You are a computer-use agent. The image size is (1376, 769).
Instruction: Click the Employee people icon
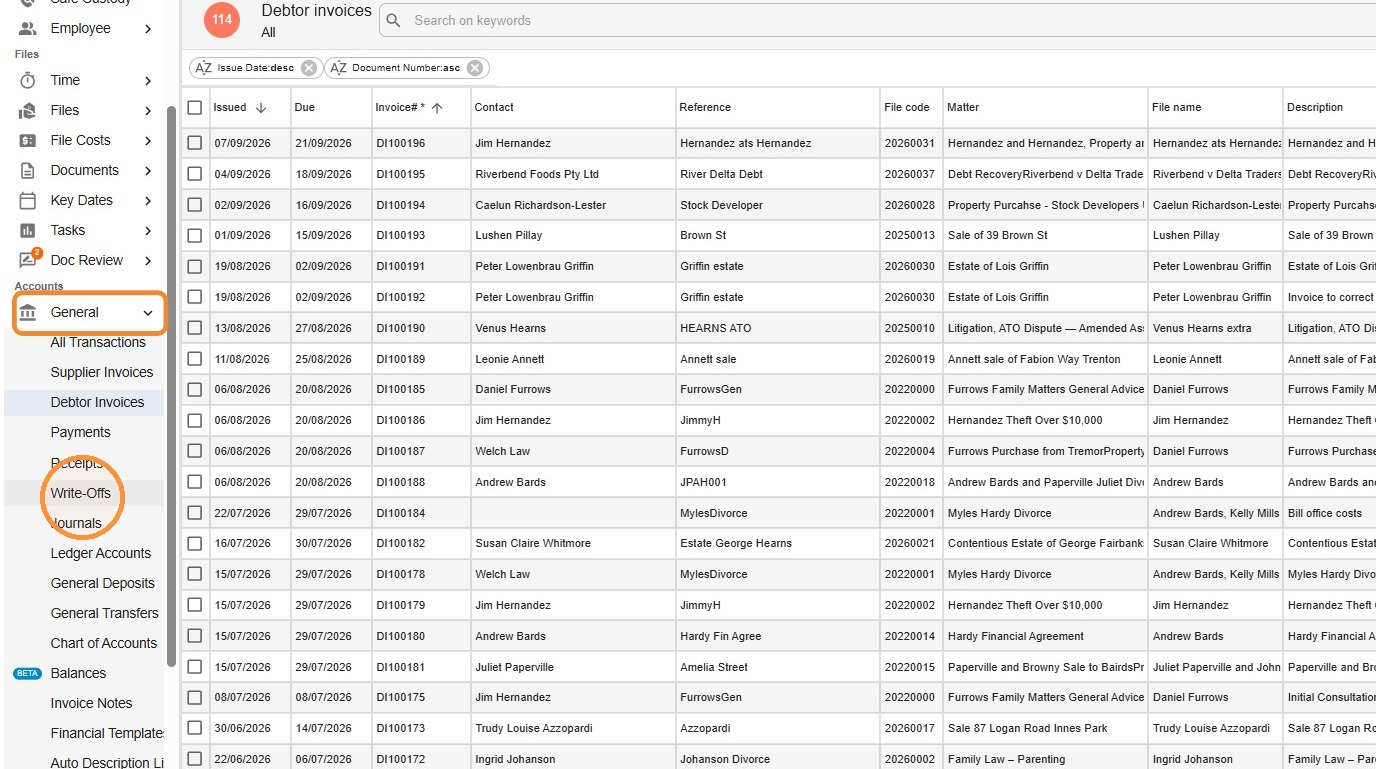(x=28, y=28)
